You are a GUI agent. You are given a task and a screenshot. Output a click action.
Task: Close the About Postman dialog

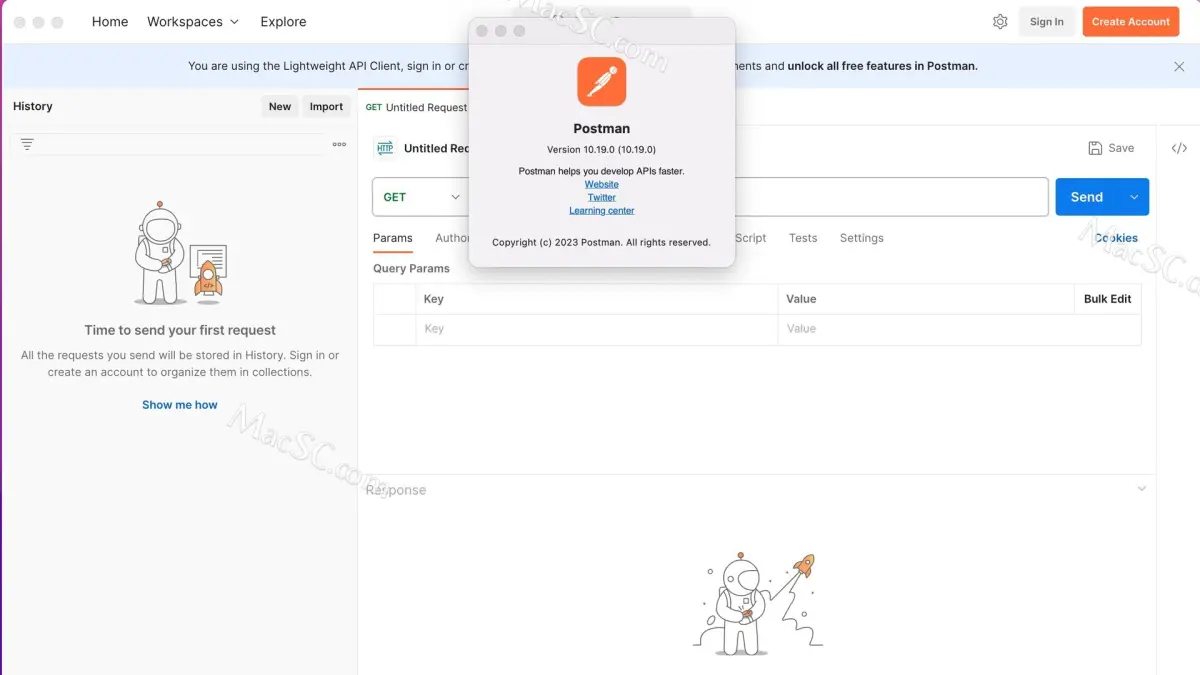point(482,31)
